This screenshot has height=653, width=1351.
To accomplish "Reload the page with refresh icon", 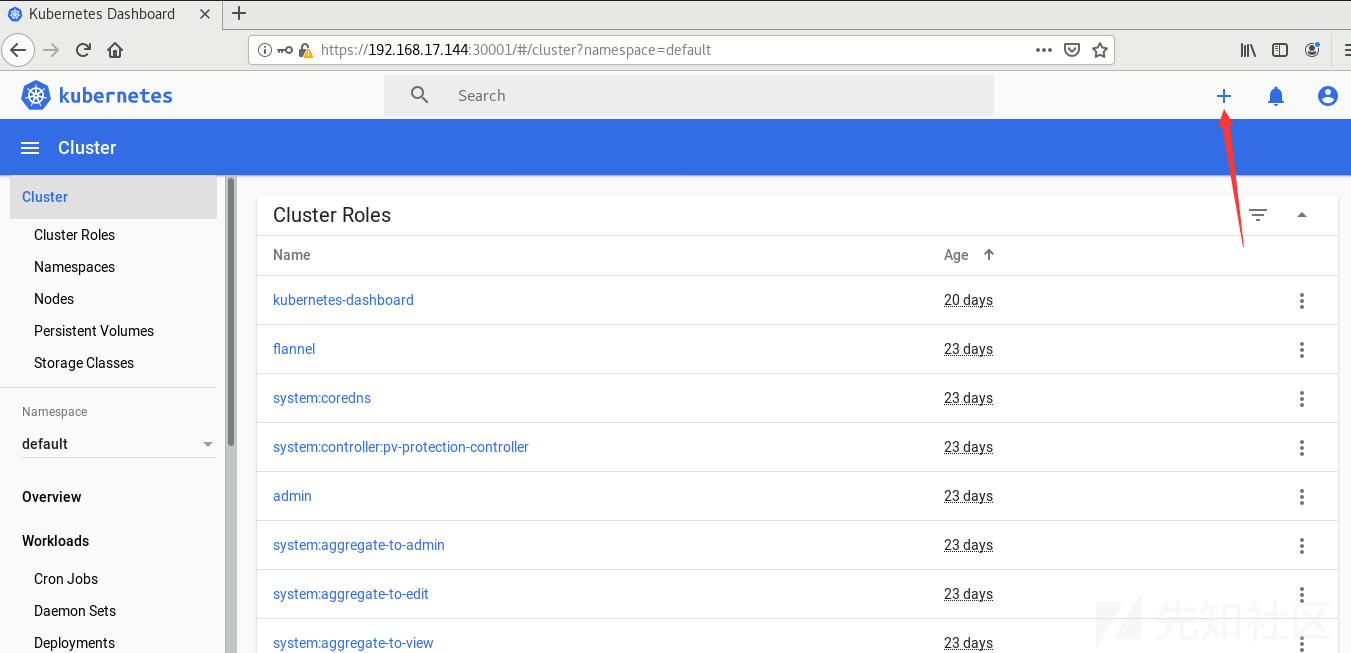I will 84,50.
